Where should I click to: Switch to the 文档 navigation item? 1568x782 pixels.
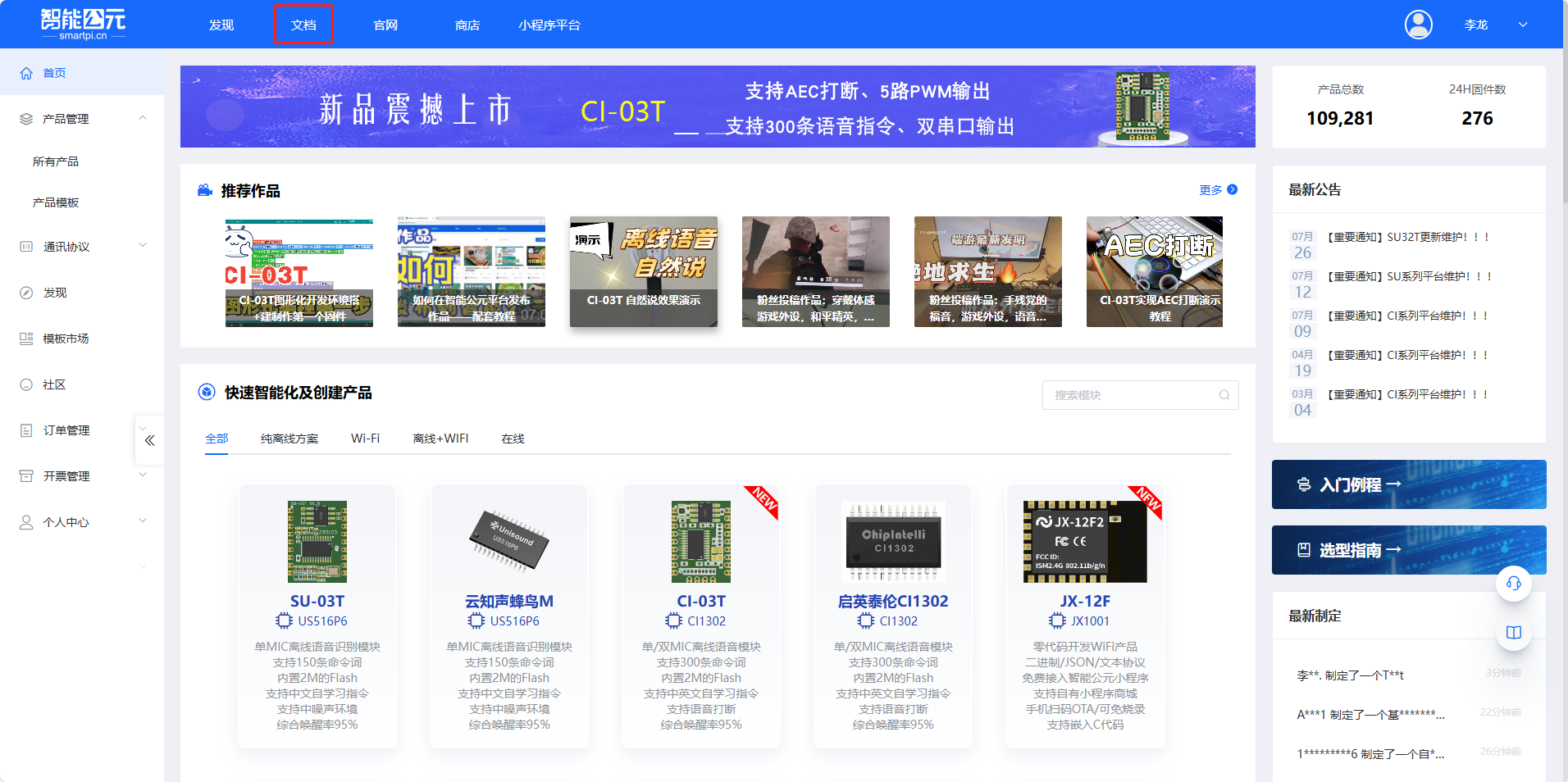point(303,25)
